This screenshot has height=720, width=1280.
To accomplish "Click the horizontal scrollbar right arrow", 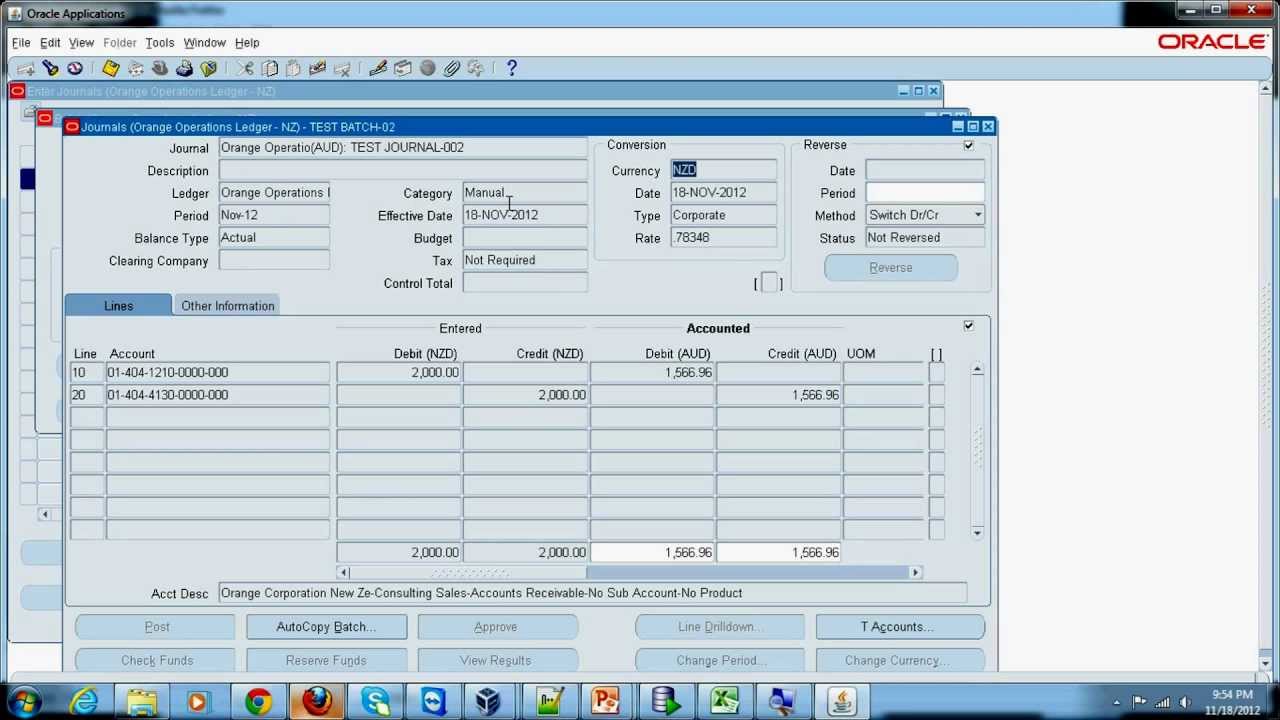I will [914, 572].
